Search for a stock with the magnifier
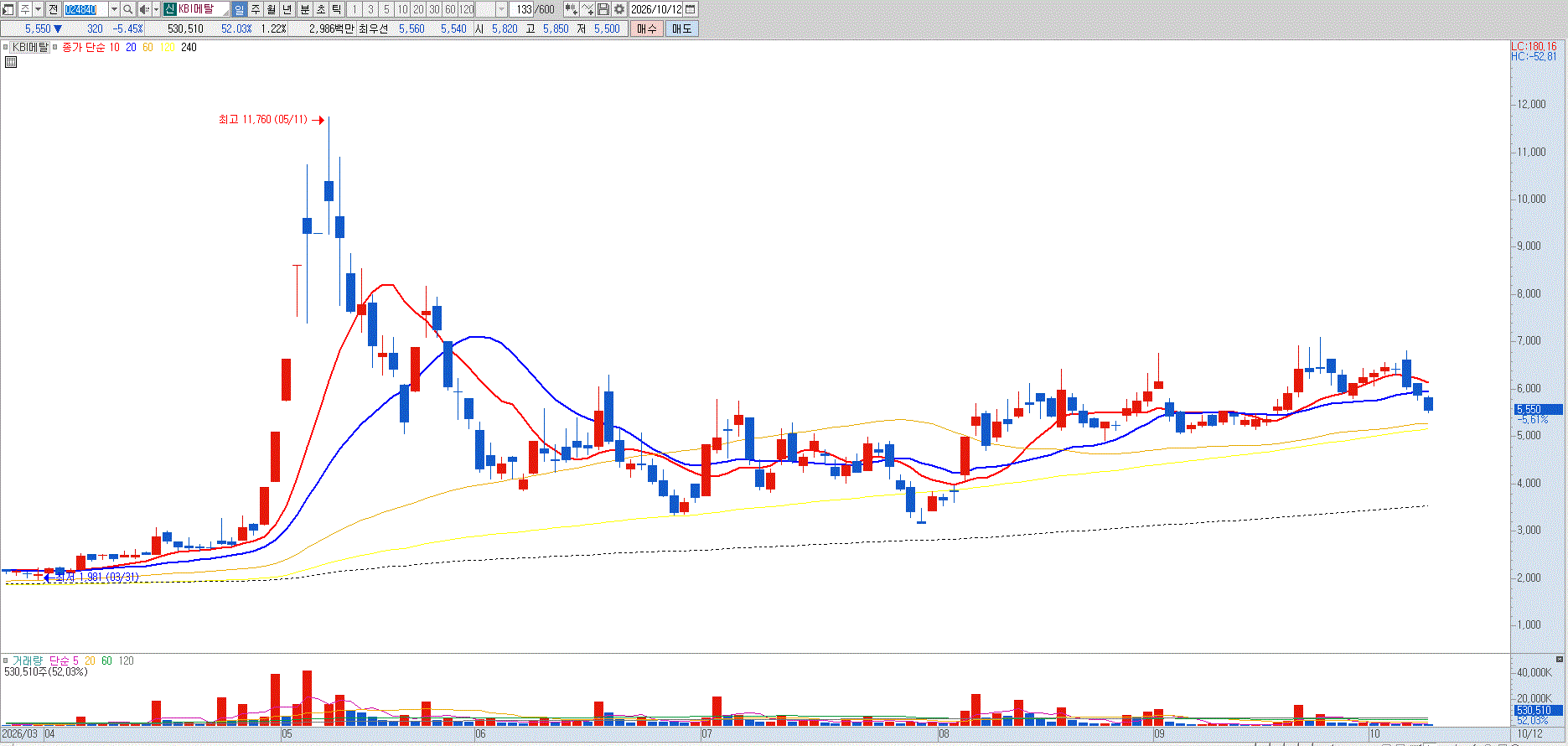1568x746 pixels. pyautogui.click(x=127, y=9)
